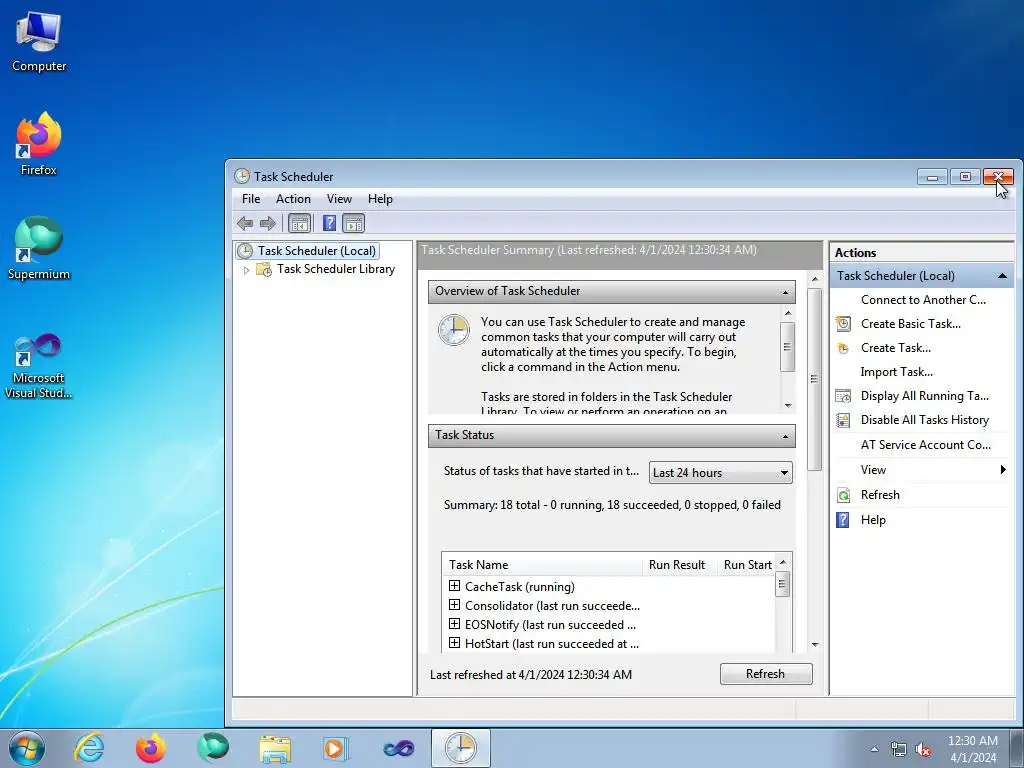Open Windows Explorer folder on taskbar
Viewport: 1024px width, 768px height.
[275, 748]
